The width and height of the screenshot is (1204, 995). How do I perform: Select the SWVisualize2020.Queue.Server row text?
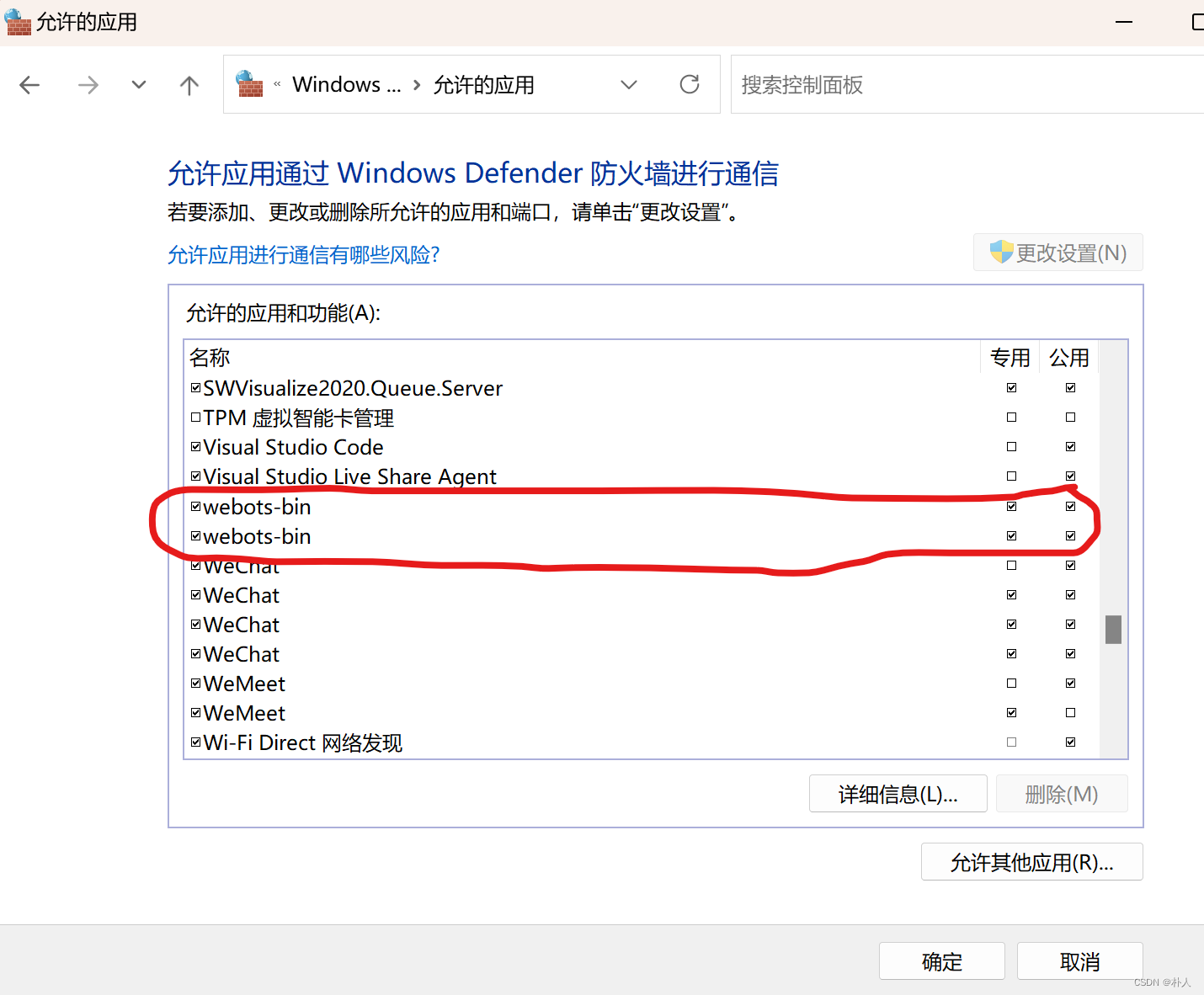point(353,388)
